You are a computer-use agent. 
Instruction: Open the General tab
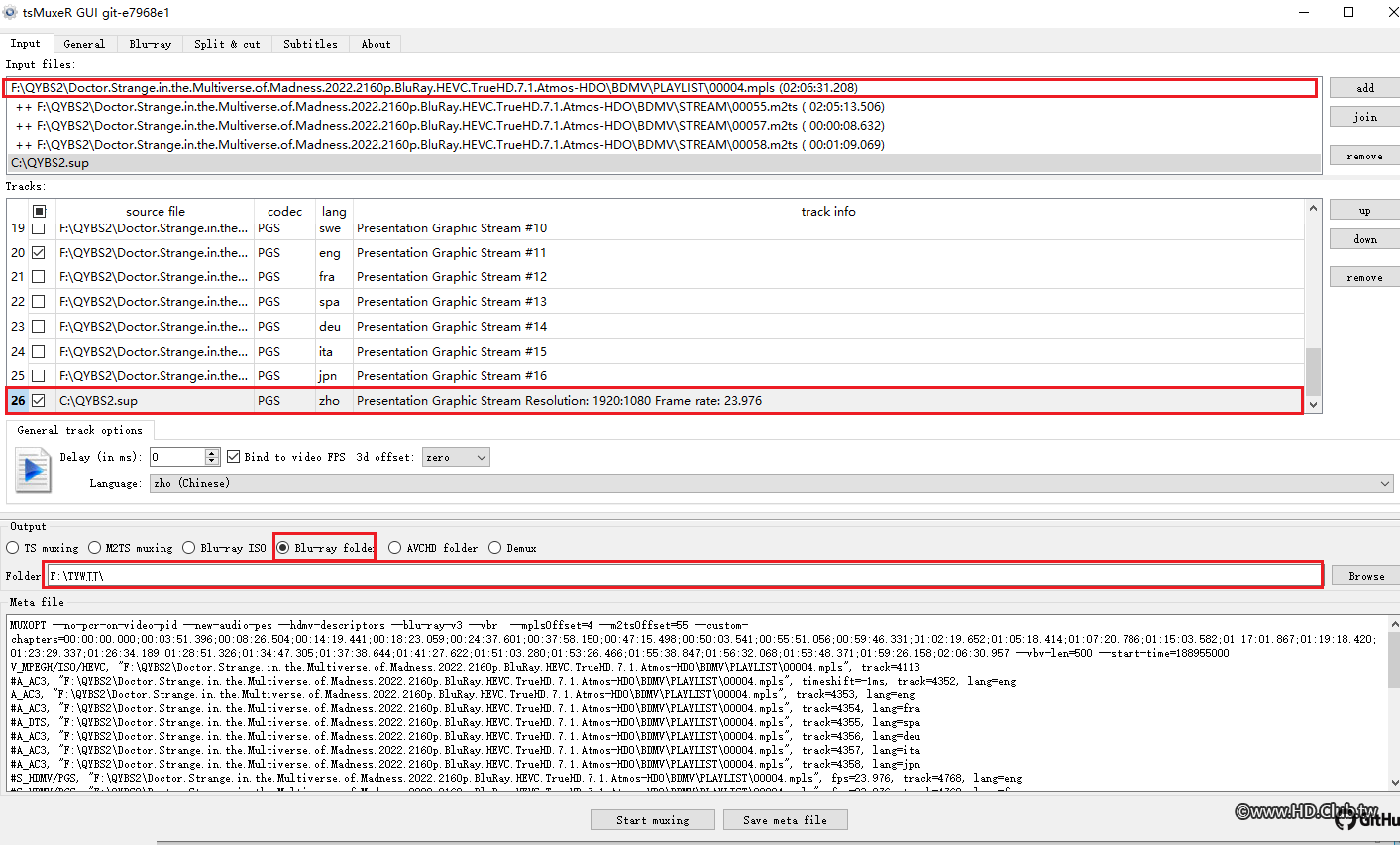(84, 44)
